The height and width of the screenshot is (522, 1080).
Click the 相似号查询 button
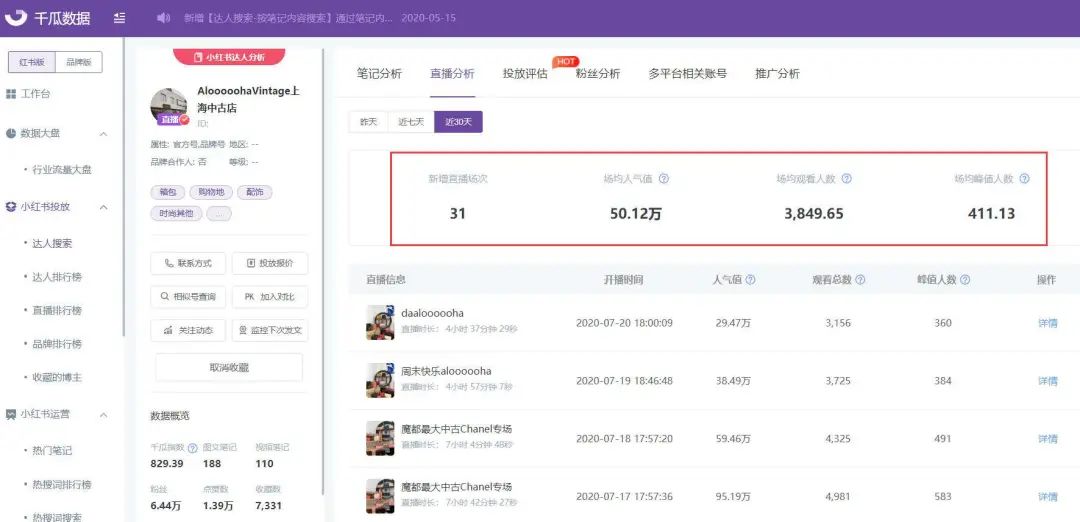tap(188, 297)
